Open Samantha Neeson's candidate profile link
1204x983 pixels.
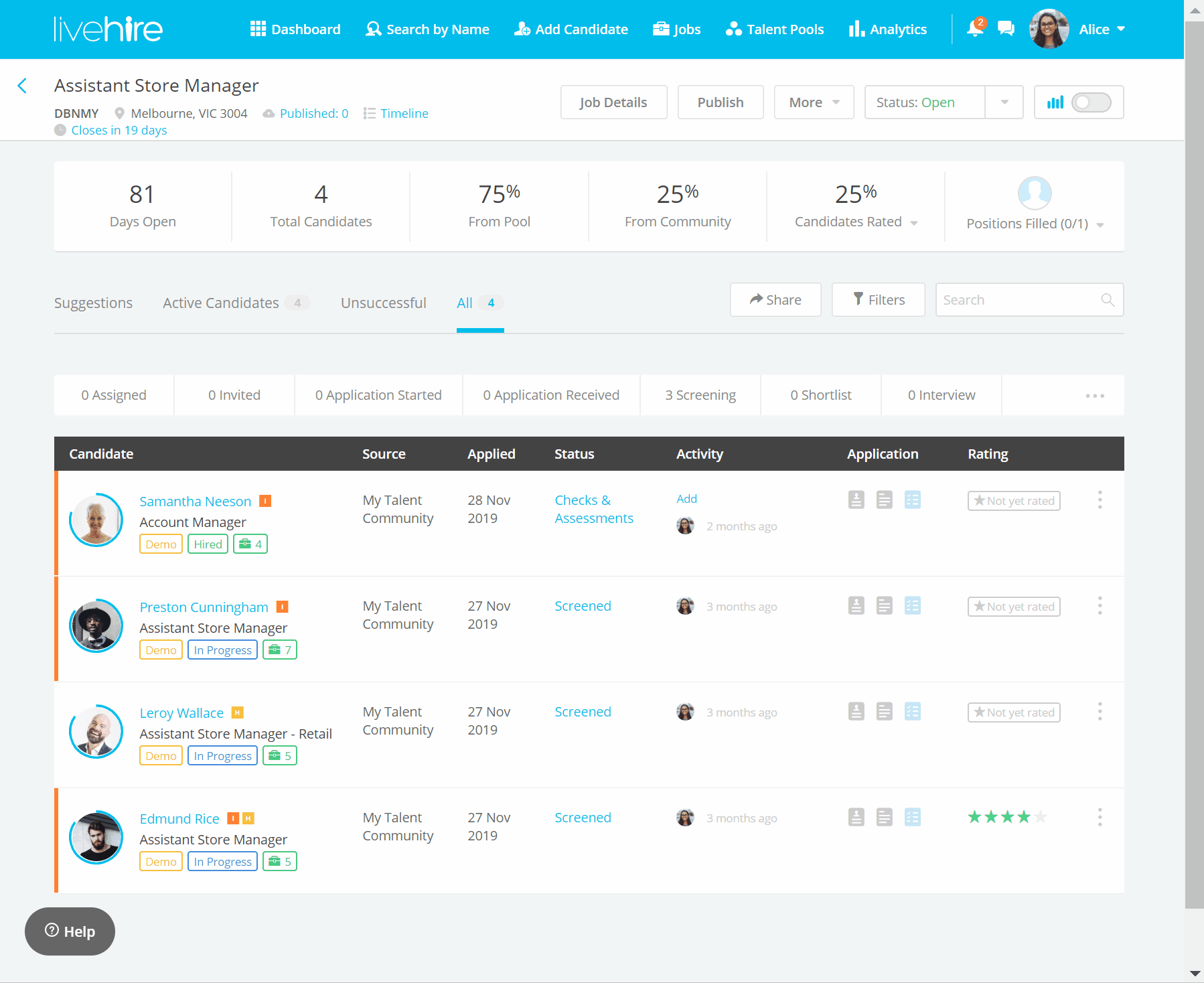click(196, 502)
